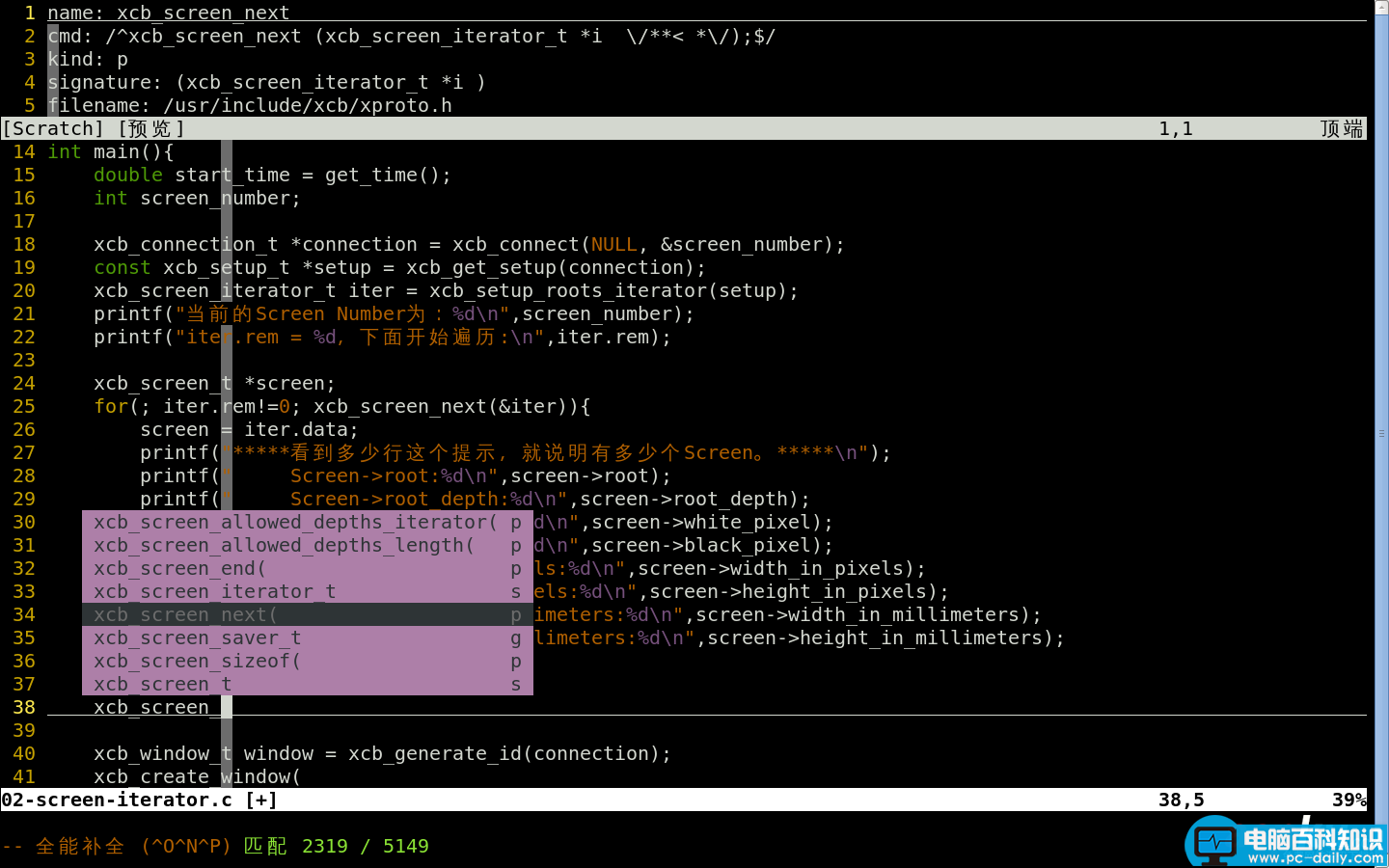Click the printf Screen Number line 21

pyautogui.click(x=395, y=313)
